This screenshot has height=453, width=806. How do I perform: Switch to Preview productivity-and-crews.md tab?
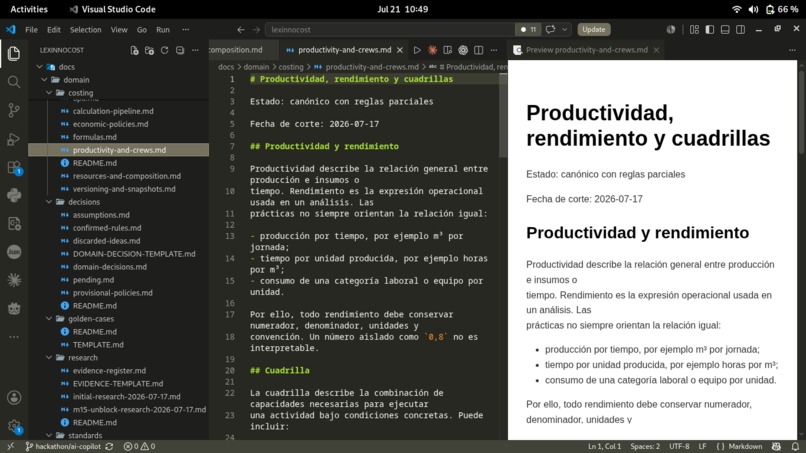coord(587,50)
